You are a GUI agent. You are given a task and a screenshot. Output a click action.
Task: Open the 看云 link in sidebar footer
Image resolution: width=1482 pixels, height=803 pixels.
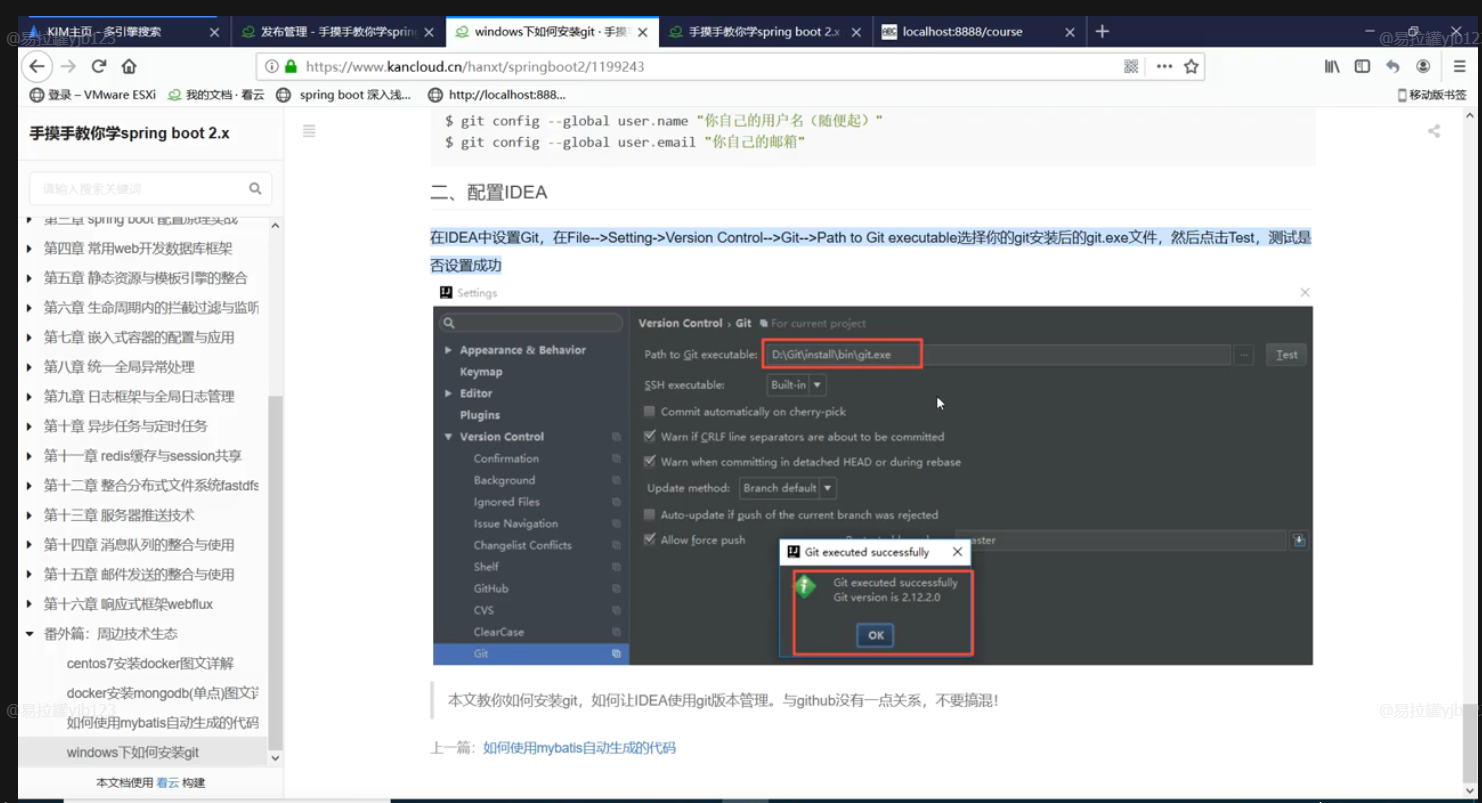tap(167, 783)
